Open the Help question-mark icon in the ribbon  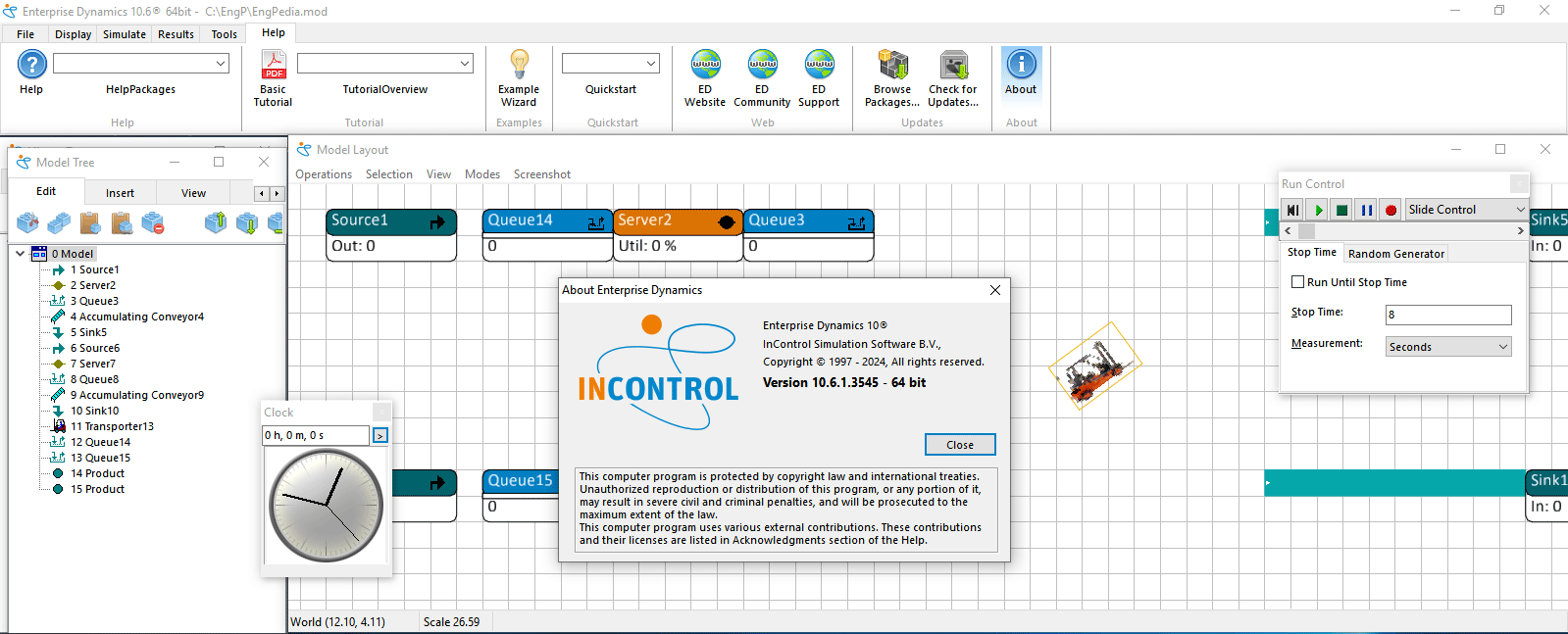point(31,65)
